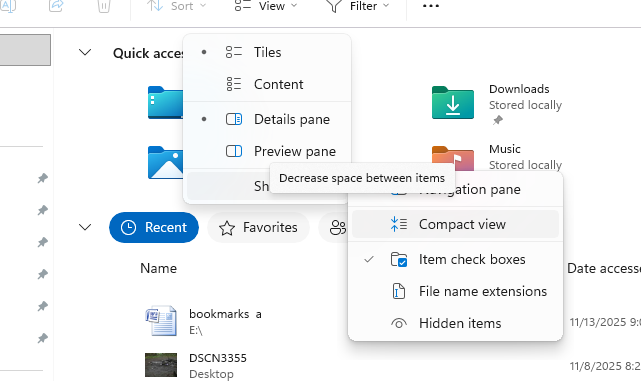This screenshot has height=381, width=641.
Task: Click Music folder name text
Action: tap(505, 149)
